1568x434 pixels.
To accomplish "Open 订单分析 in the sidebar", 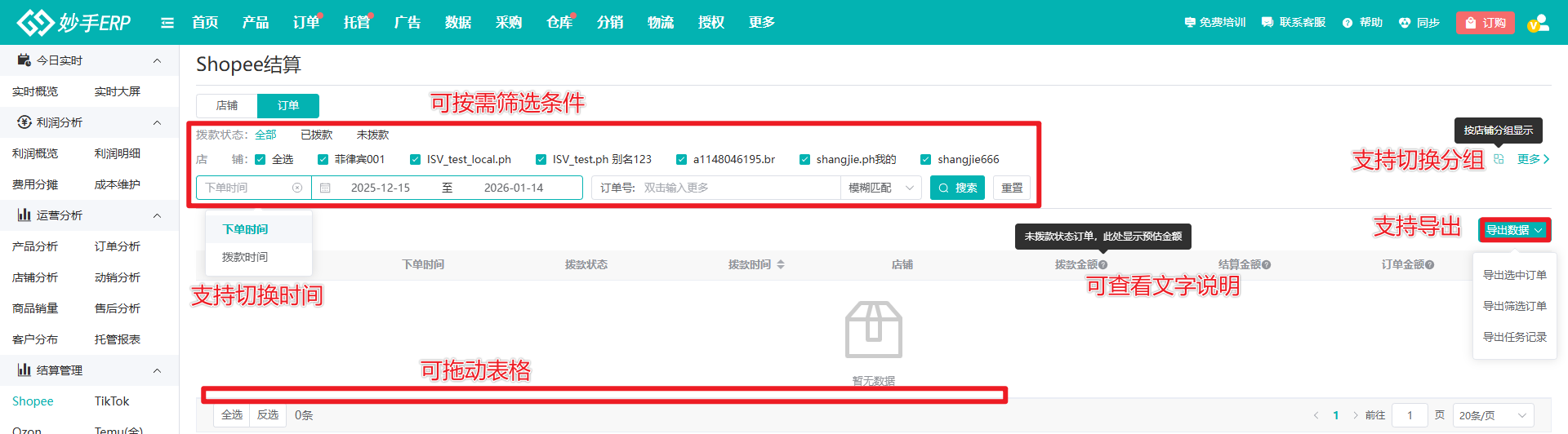I will (x=118, y=246).
